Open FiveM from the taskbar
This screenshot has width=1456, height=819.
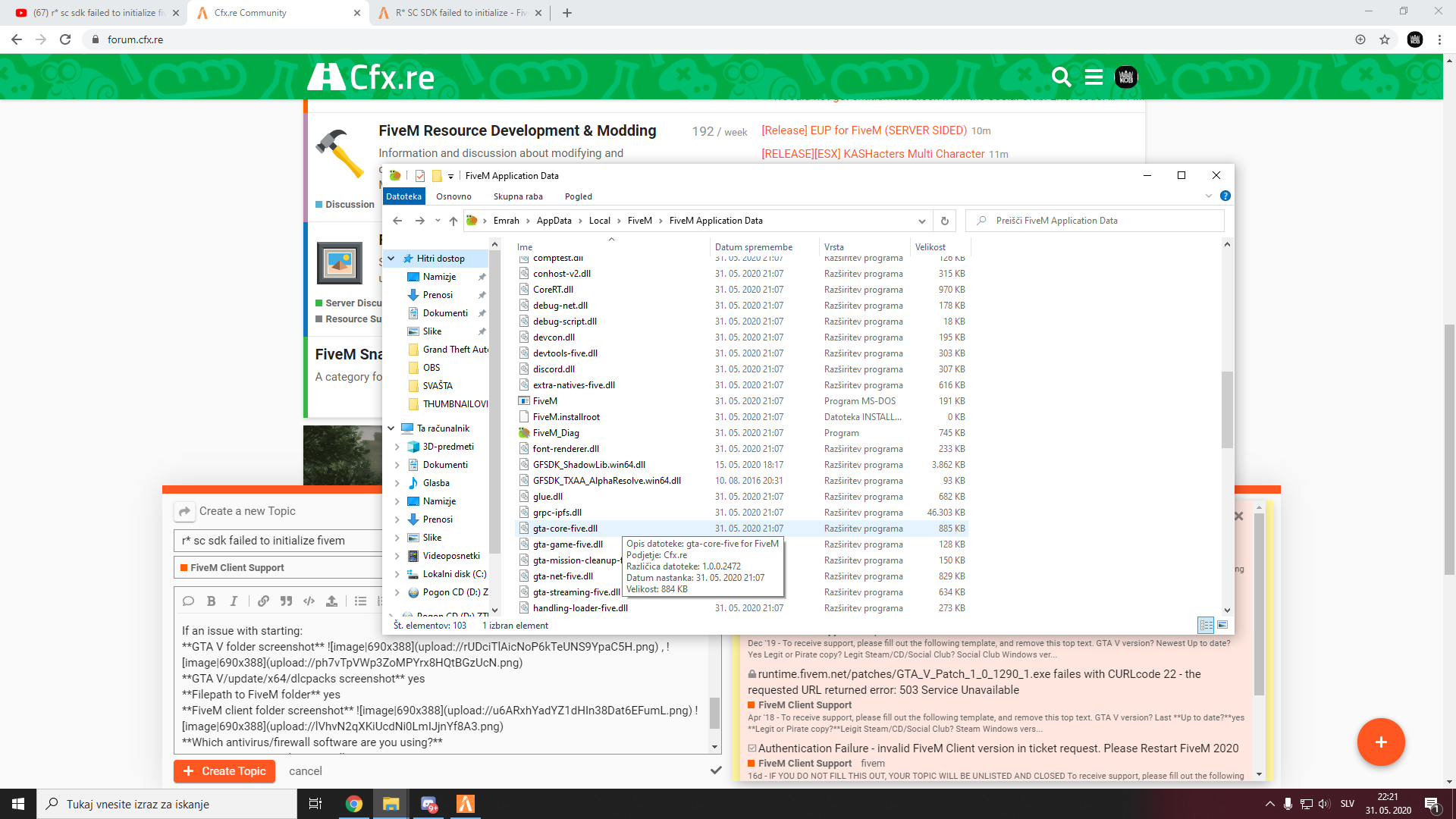[465, 805]
